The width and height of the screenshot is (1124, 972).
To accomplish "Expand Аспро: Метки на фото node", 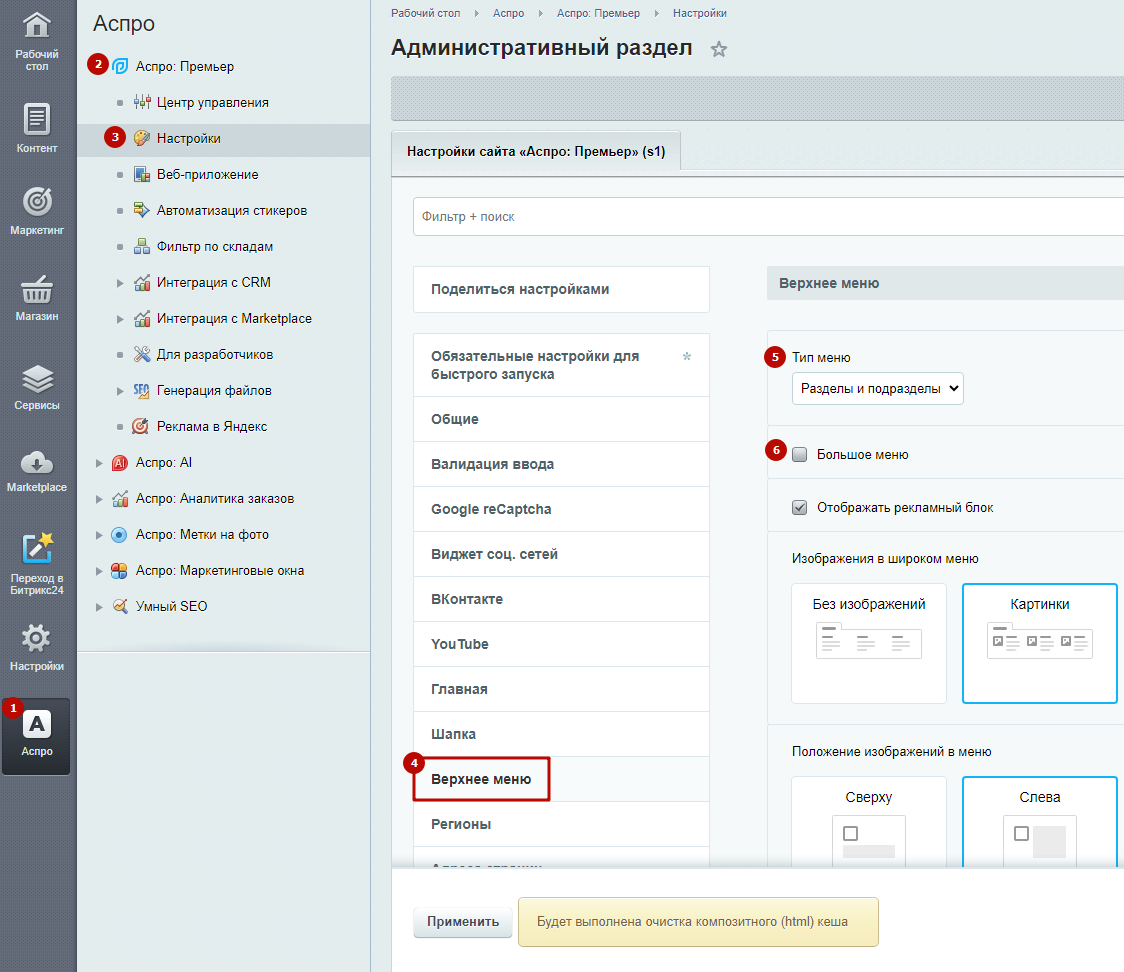I will 99,535.
